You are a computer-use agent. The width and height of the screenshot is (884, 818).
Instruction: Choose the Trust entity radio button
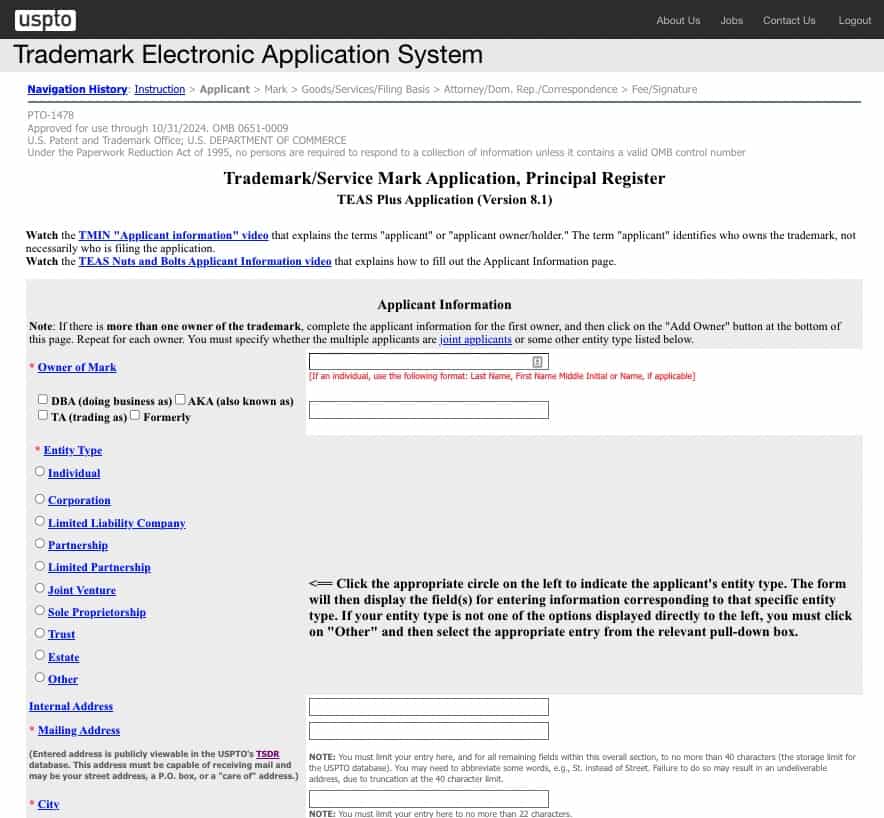tap(39, 633)
